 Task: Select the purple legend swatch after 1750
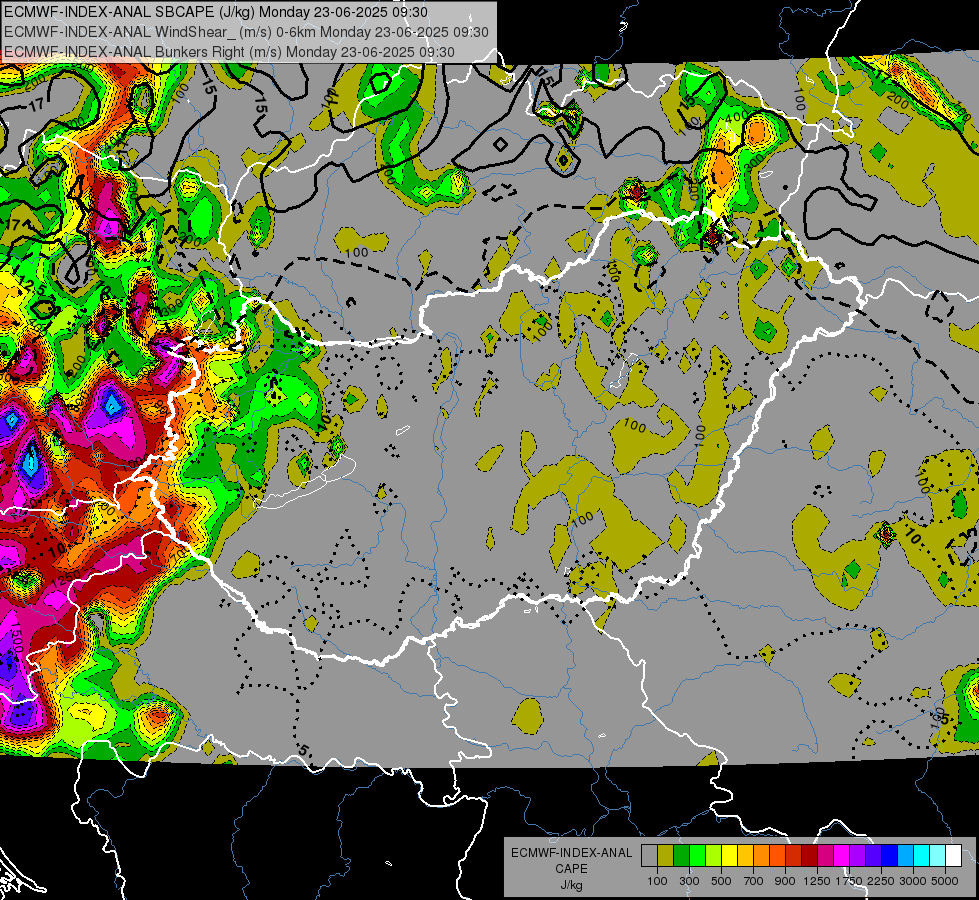click(858, 855)
